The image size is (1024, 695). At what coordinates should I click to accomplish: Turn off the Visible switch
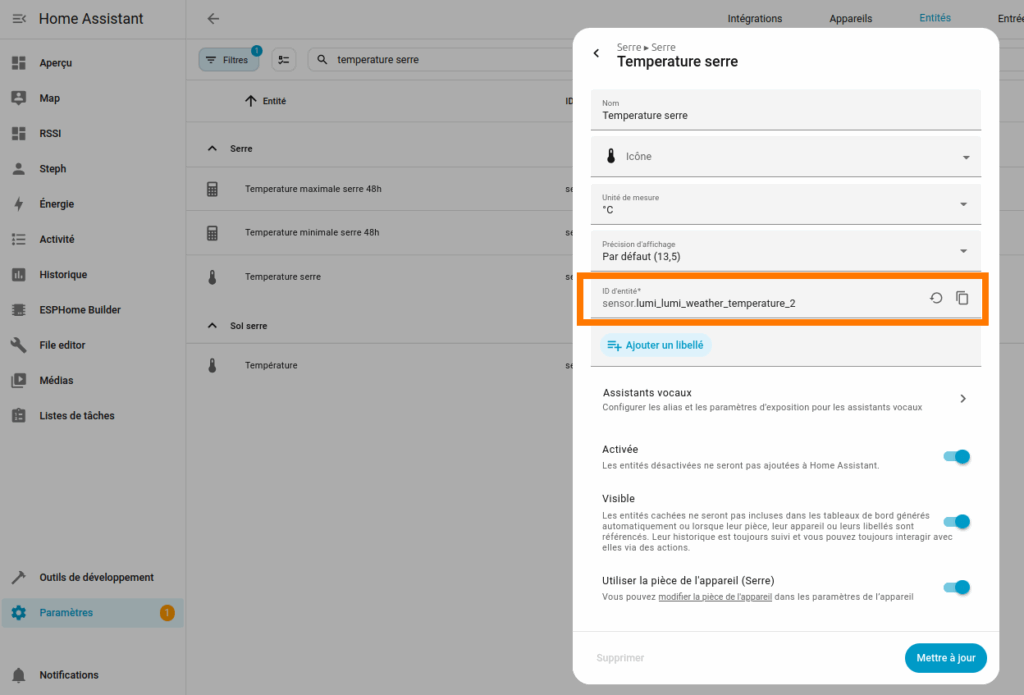(x=956, y=521)
